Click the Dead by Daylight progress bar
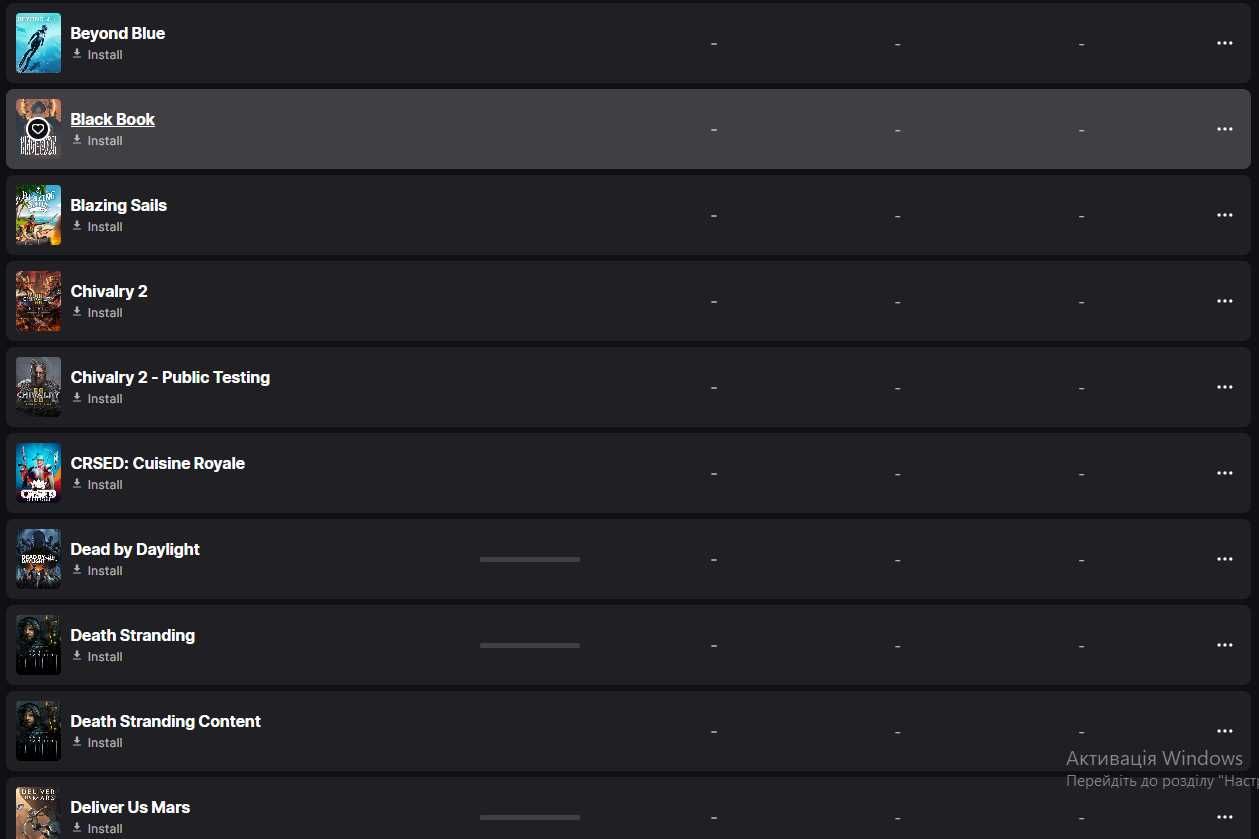 (x=530, y=559)
